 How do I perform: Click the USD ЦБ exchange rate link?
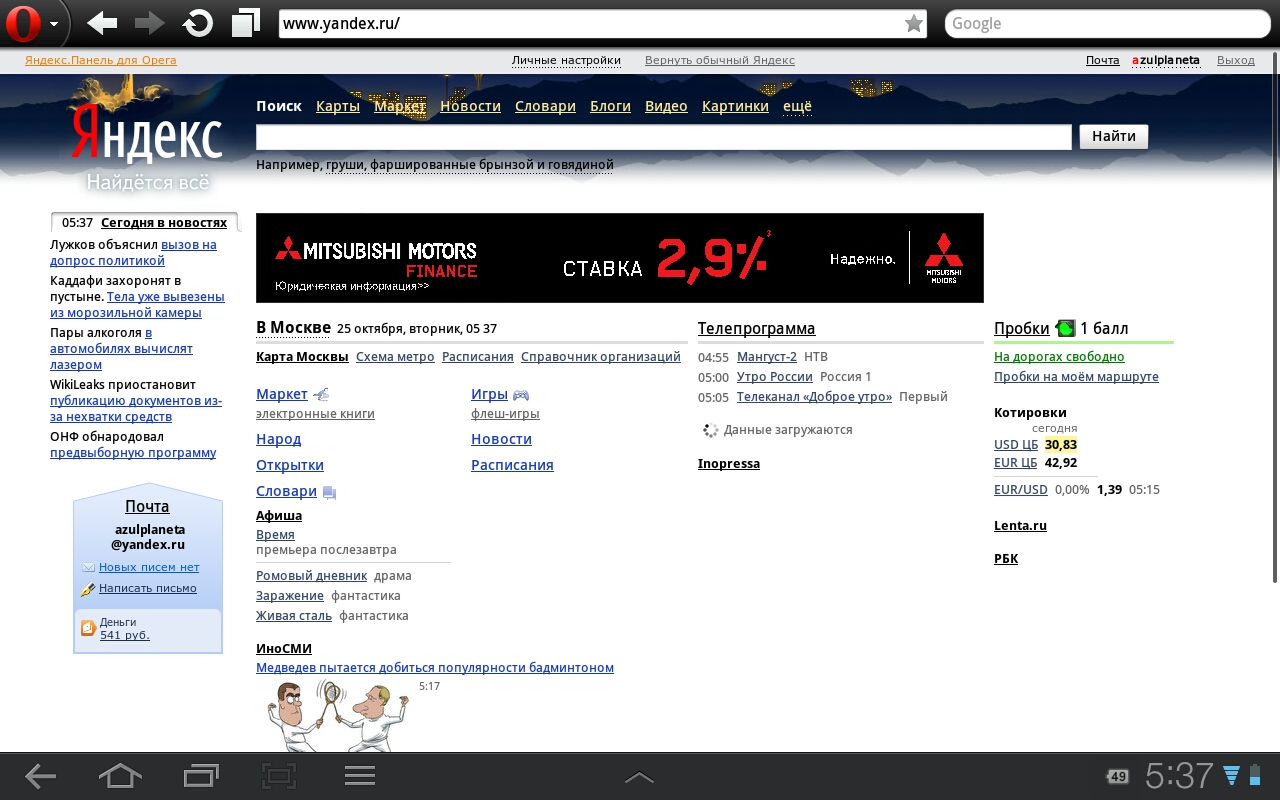click(x=1016, y=445)
